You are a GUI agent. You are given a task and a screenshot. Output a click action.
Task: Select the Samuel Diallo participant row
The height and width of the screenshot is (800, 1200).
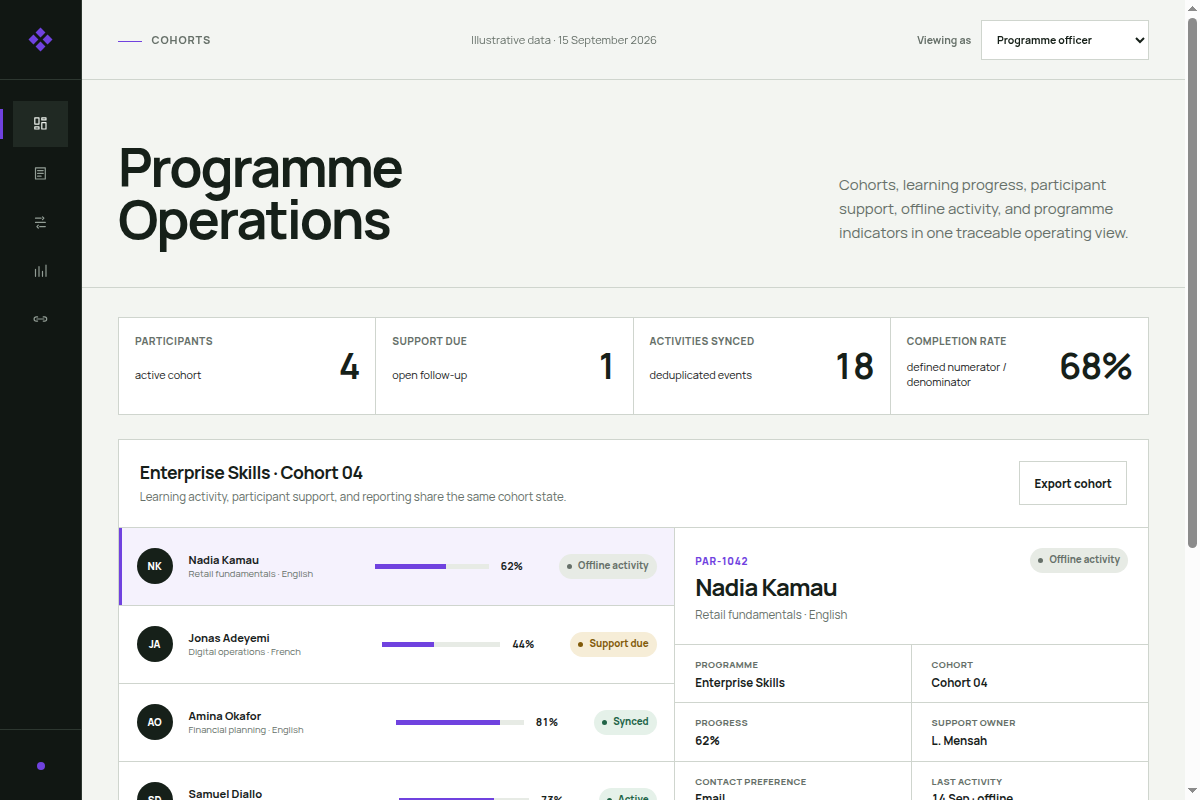(397, 781)
